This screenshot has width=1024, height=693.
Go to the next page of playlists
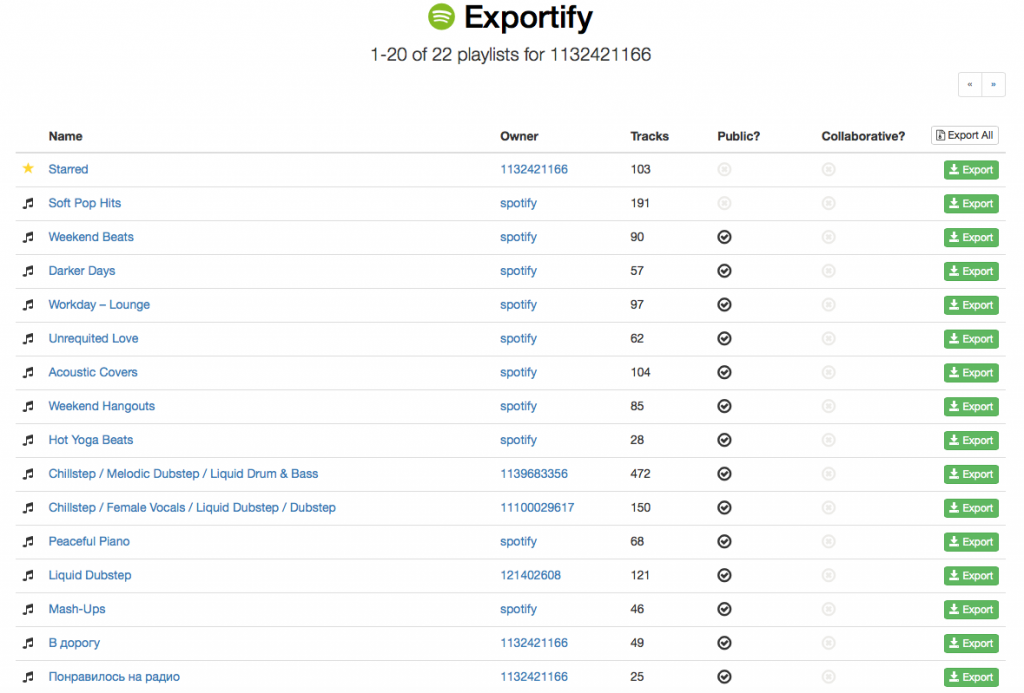[x=994, y=85]
